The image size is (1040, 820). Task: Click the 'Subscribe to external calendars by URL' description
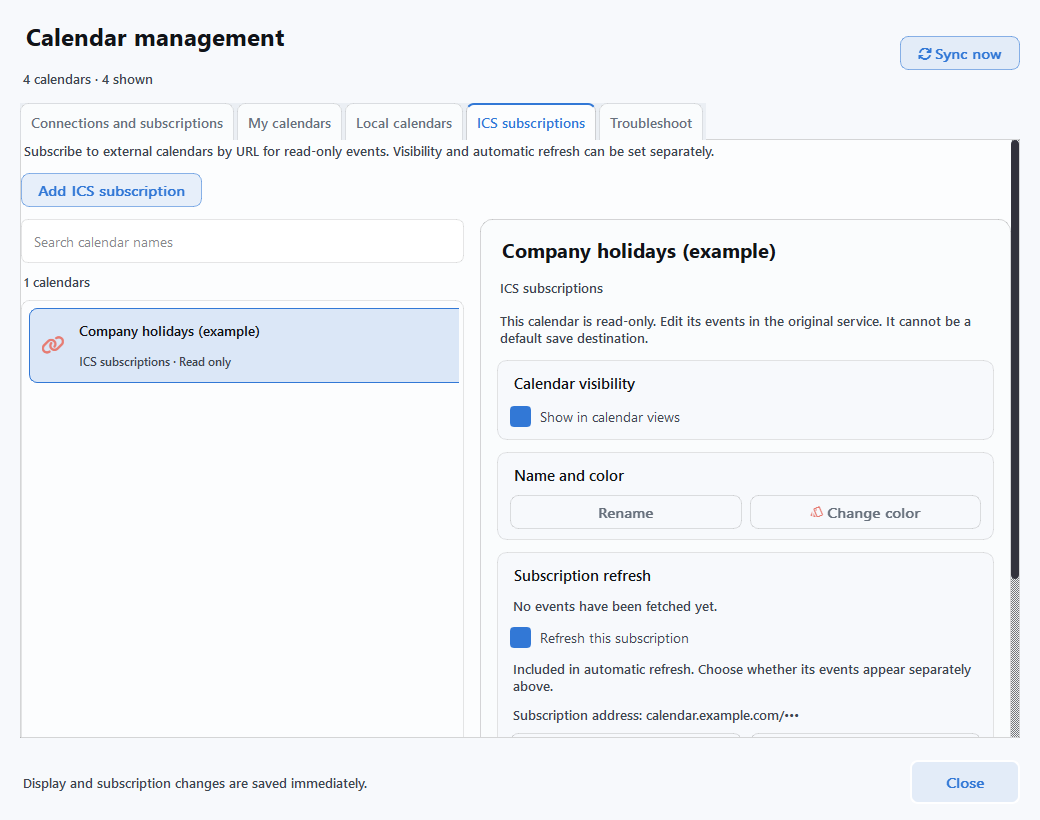tap(369, 151)
